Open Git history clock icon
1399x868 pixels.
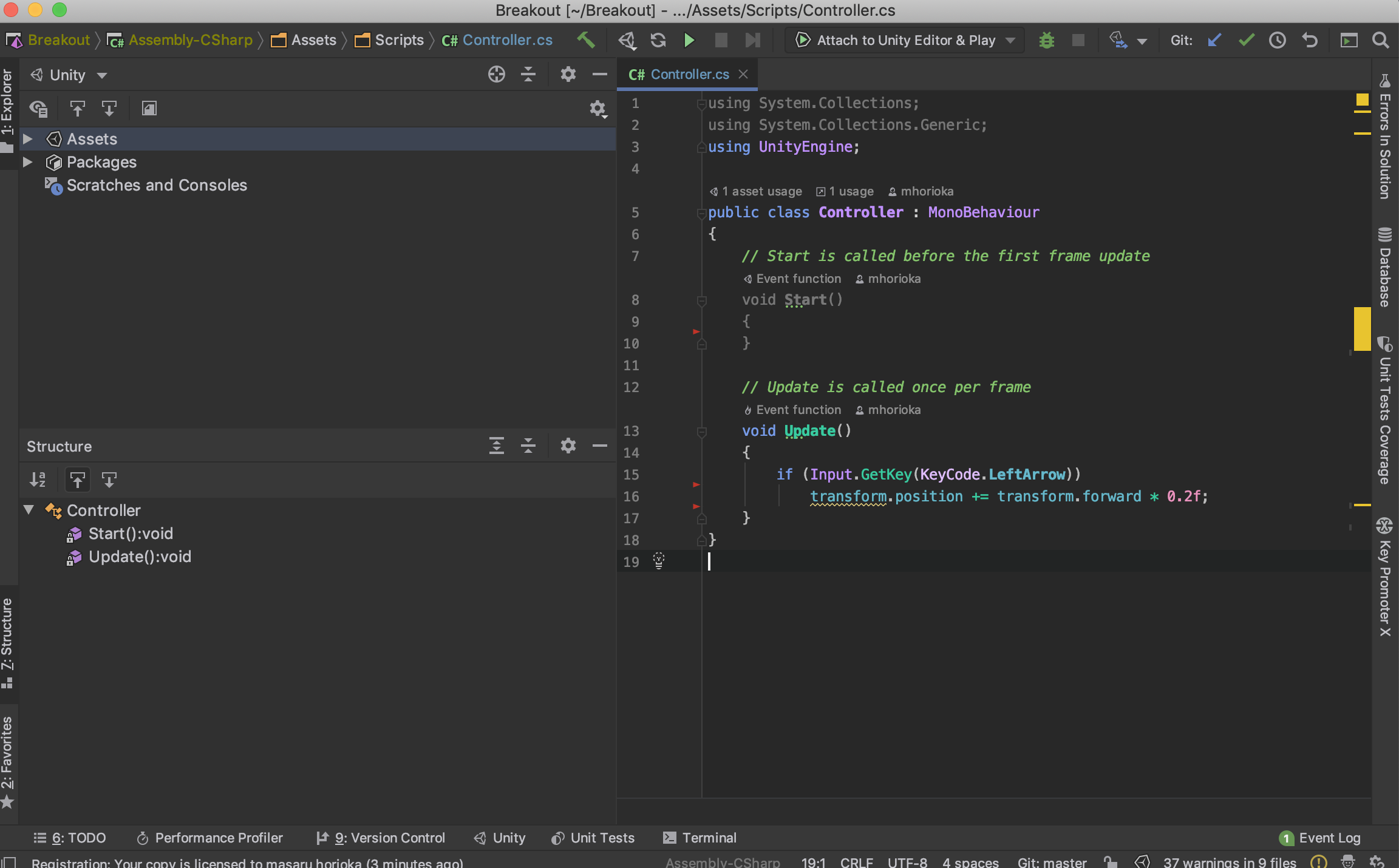(1278, 40)
